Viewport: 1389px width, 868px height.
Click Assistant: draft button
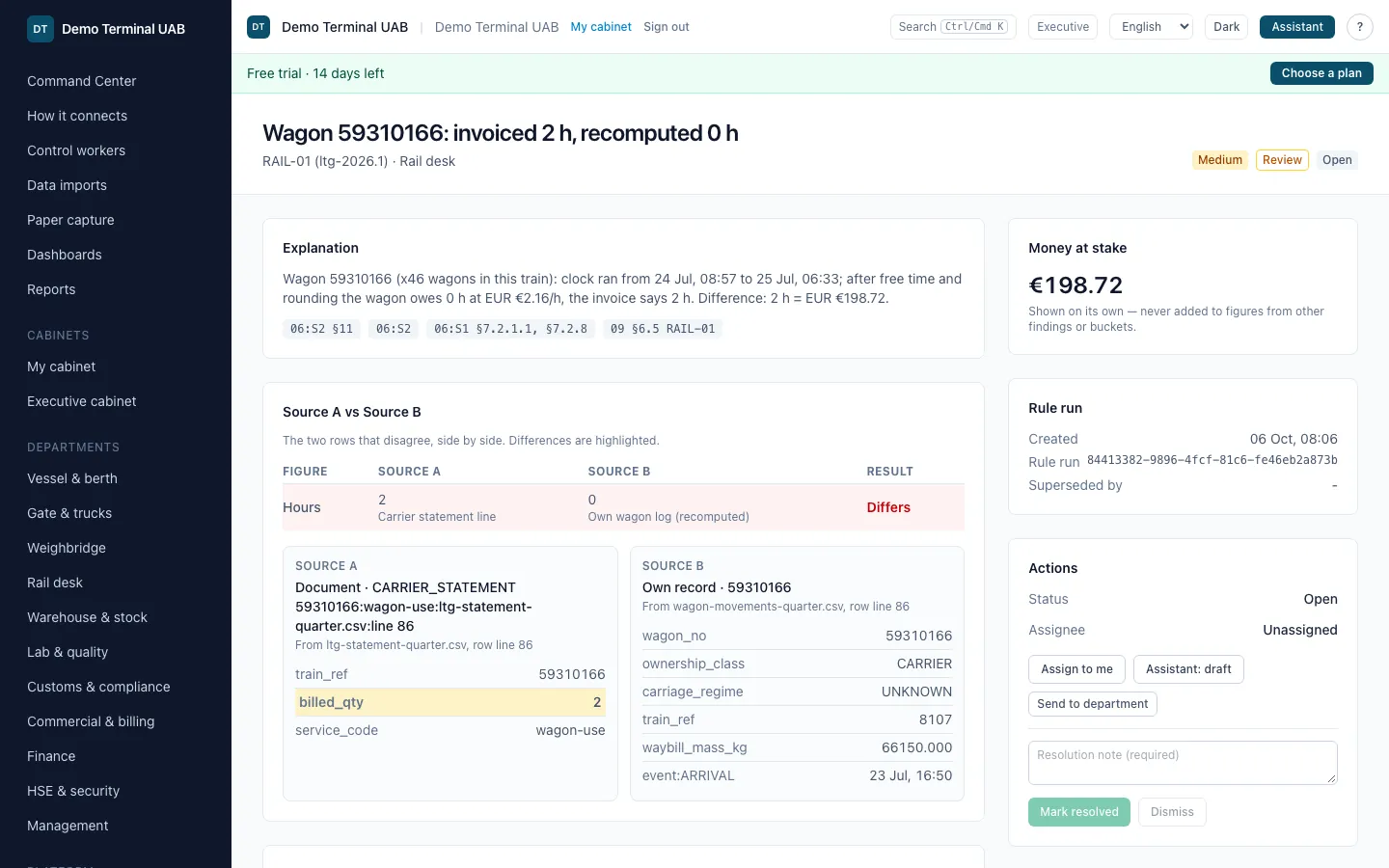pyautogui.click(x=1188, y=669)
